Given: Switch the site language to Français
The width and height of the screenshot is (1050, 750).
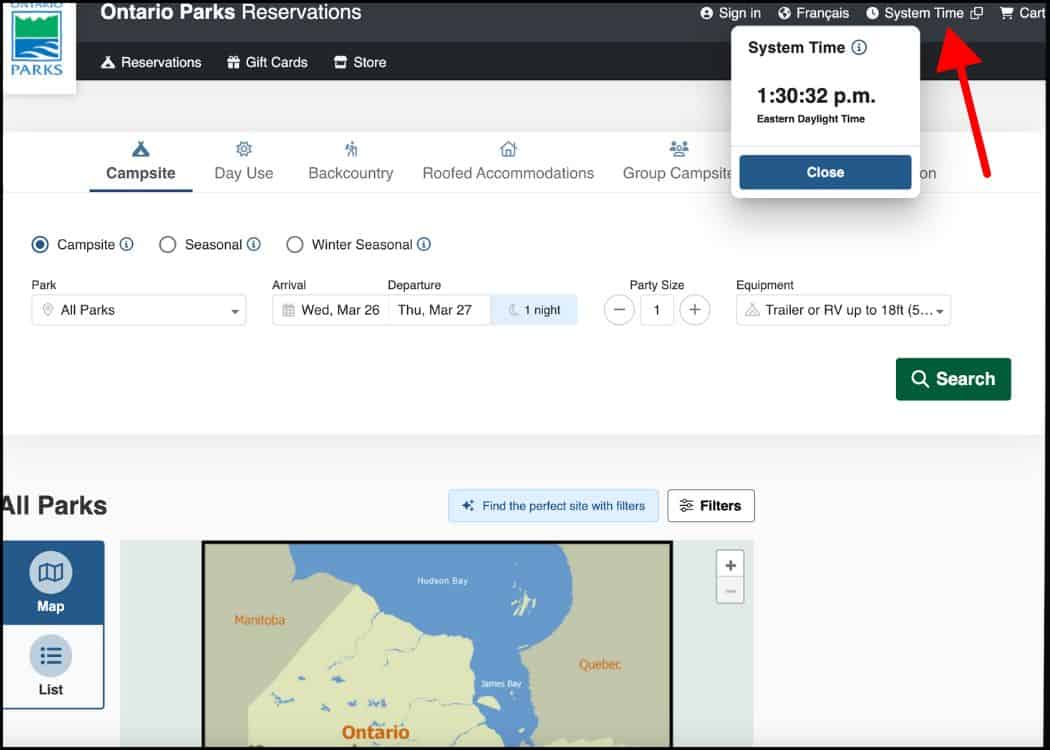Looking at the screenshot, I should (813, 13).
